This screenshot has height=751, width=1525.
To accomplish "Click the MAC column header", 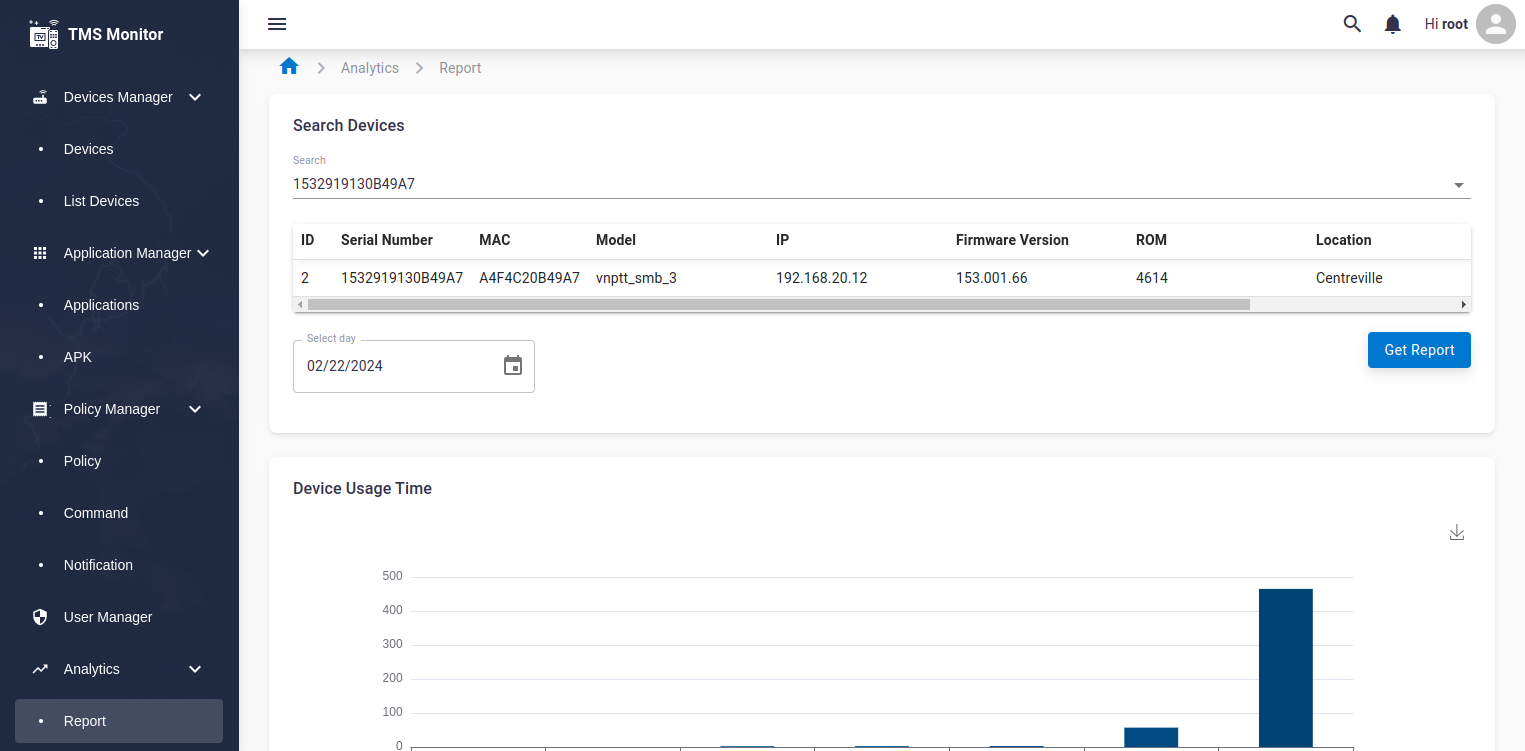I will point(495,240).
